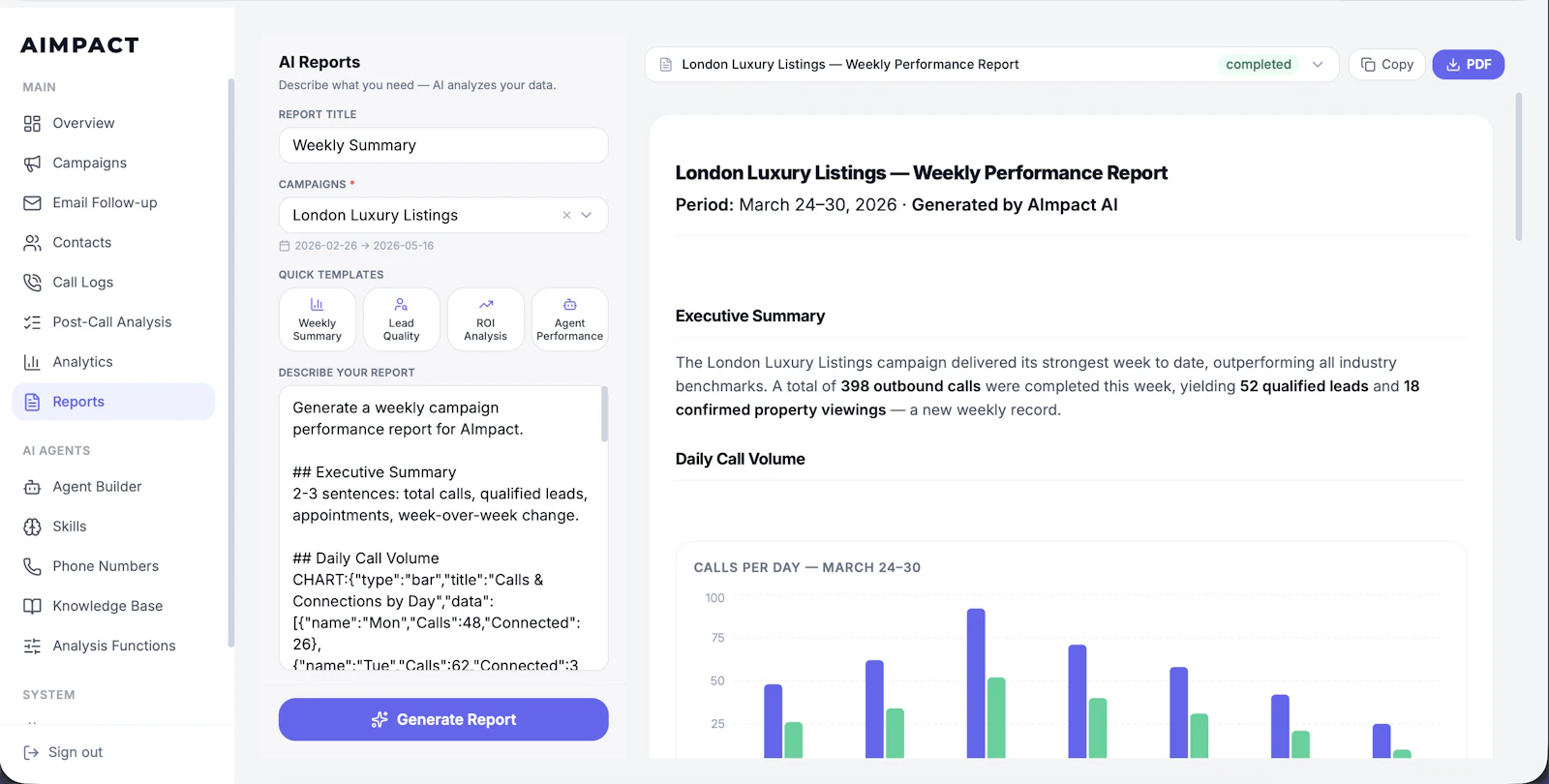Image resolution: width=1549 pixels, height=784 pixels.
Task: Click the Agent Builder robot icon
Action: tap(32, 487)
